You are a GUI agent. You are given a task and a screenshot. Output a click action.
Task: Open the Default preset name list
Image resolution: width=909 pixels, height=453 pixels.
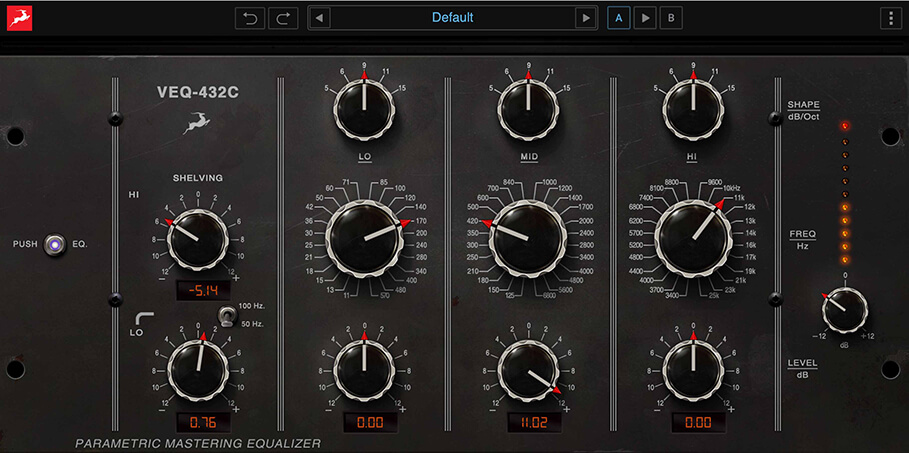452,17
